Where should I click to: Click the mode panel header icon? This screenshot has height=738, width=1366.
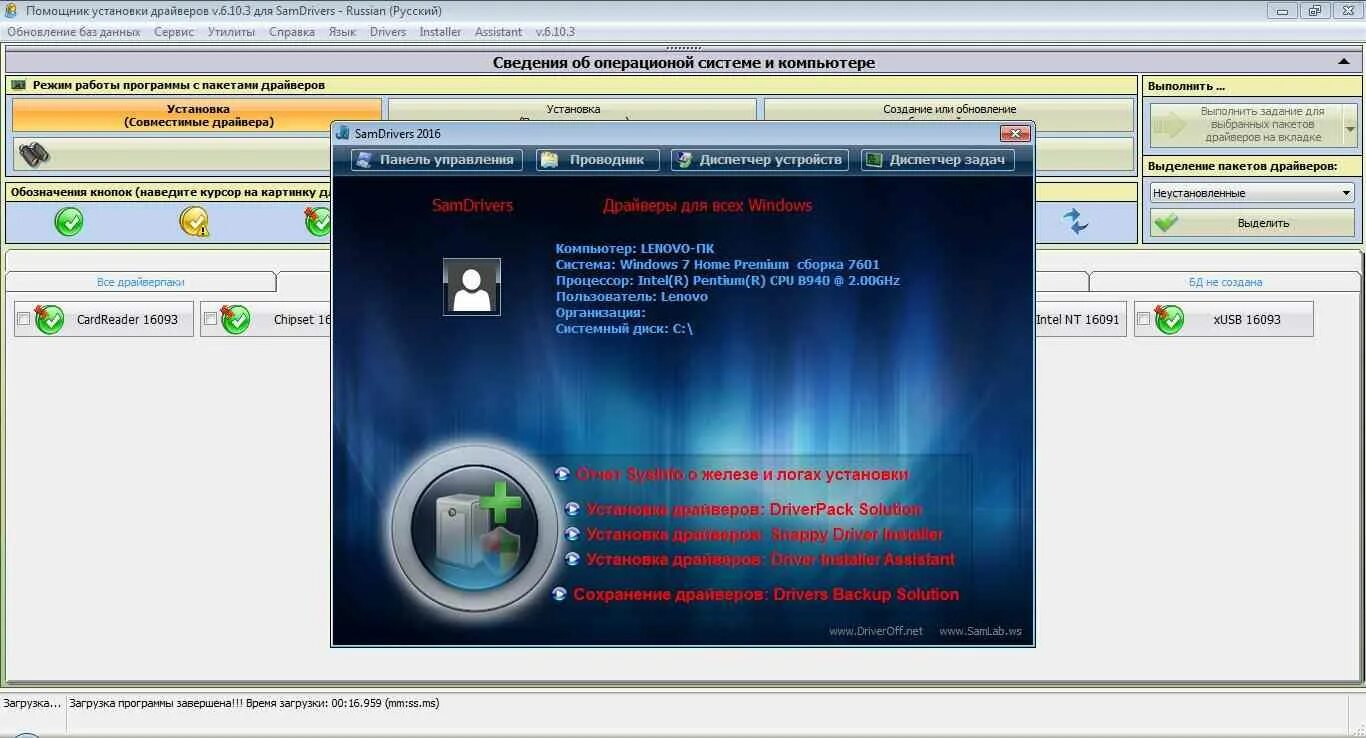point(18,85)
